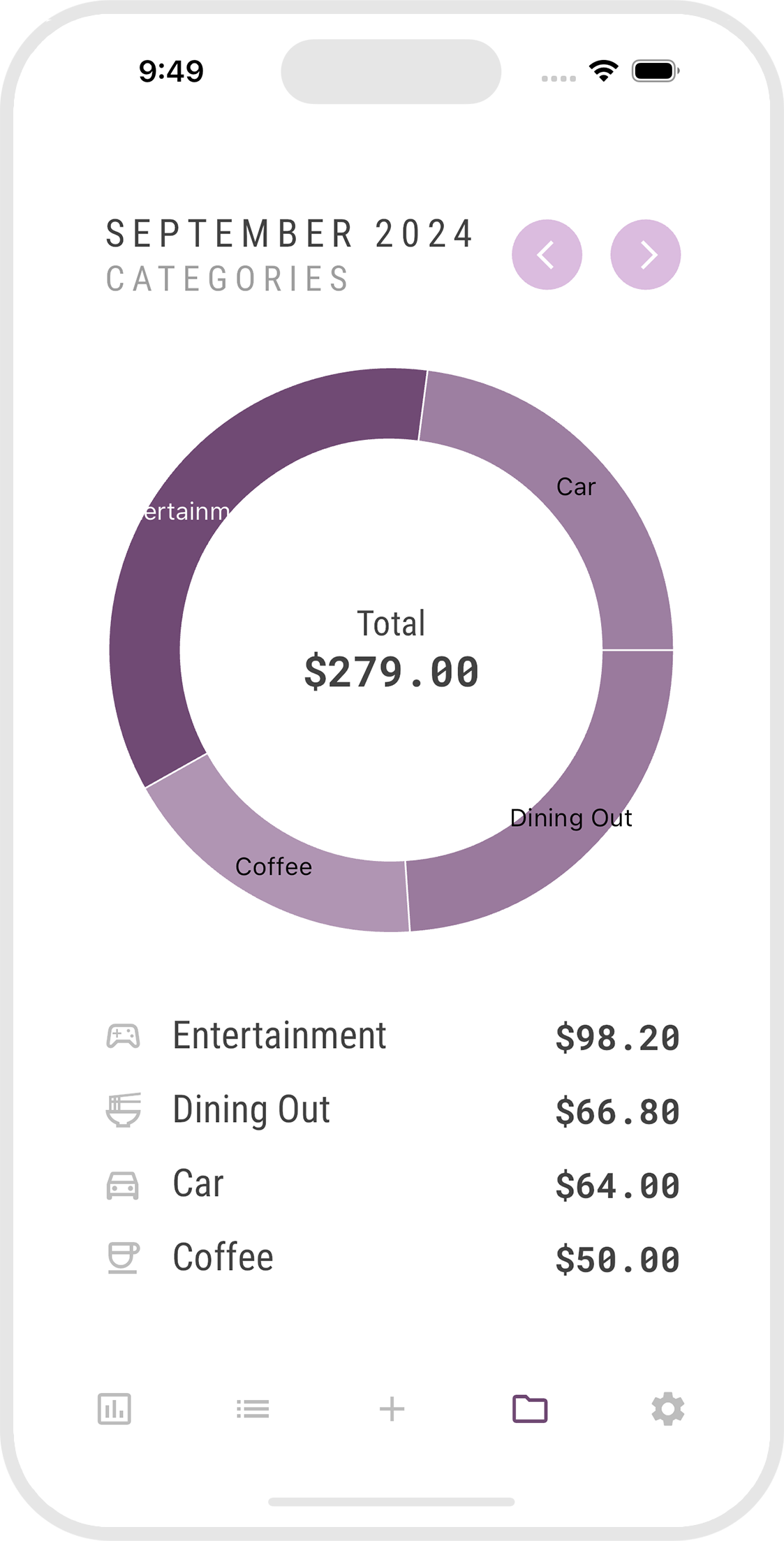
Task: Open the statistics chart tab
Action: (x=114, y=1408)
